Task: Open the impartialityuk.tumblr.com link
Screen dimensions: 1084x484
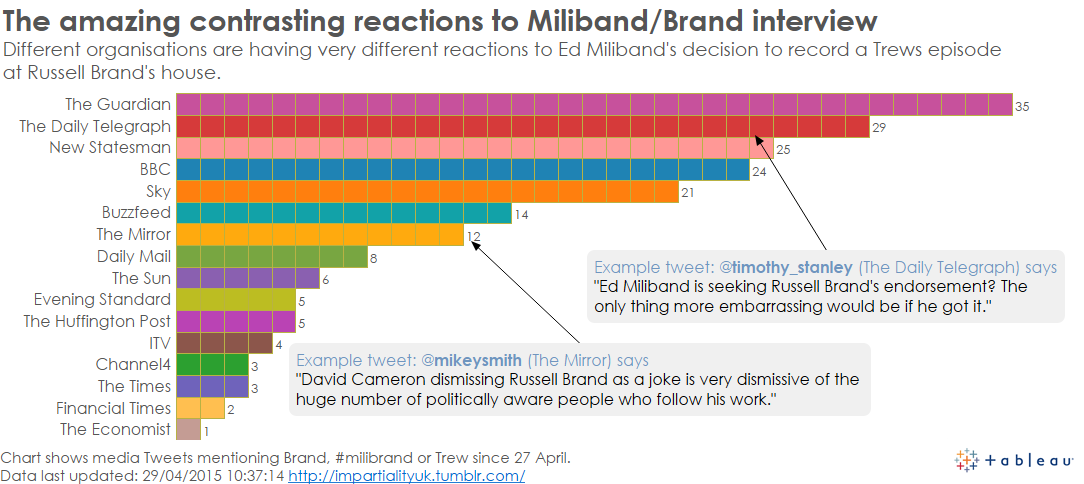Action: tap(406, 476)
